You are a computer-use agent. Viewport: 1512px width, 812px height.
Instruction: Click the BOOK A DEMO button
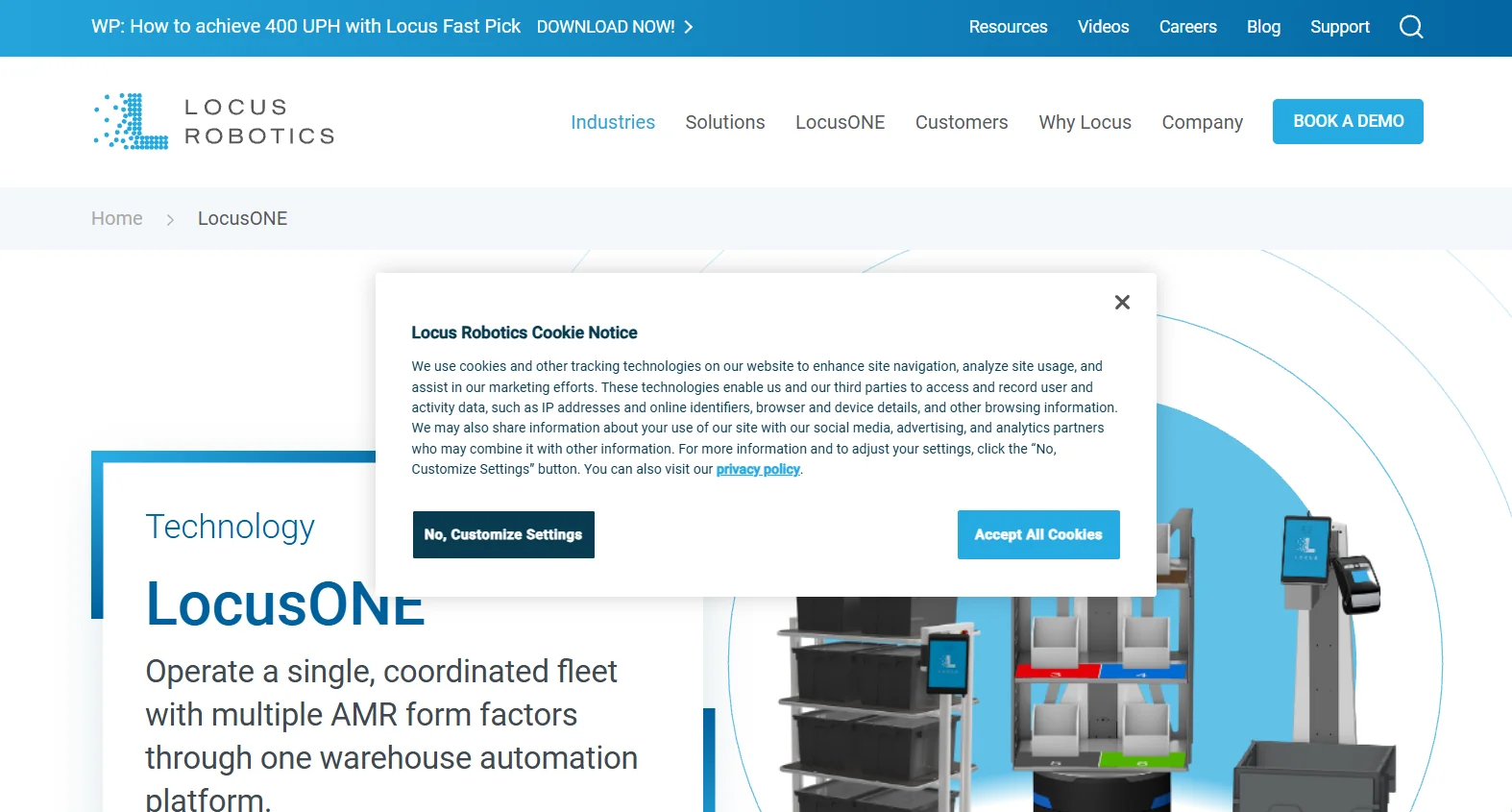point(1348,121)
